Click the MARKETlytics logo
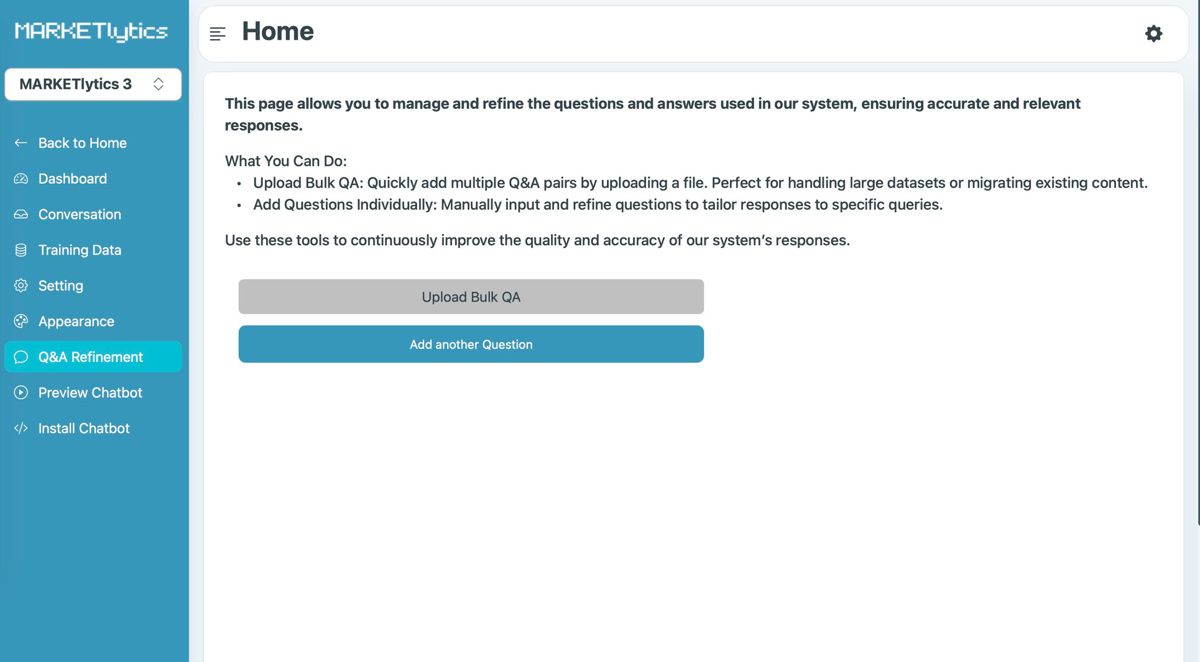The image size is (1200, 662). point(91,32)
